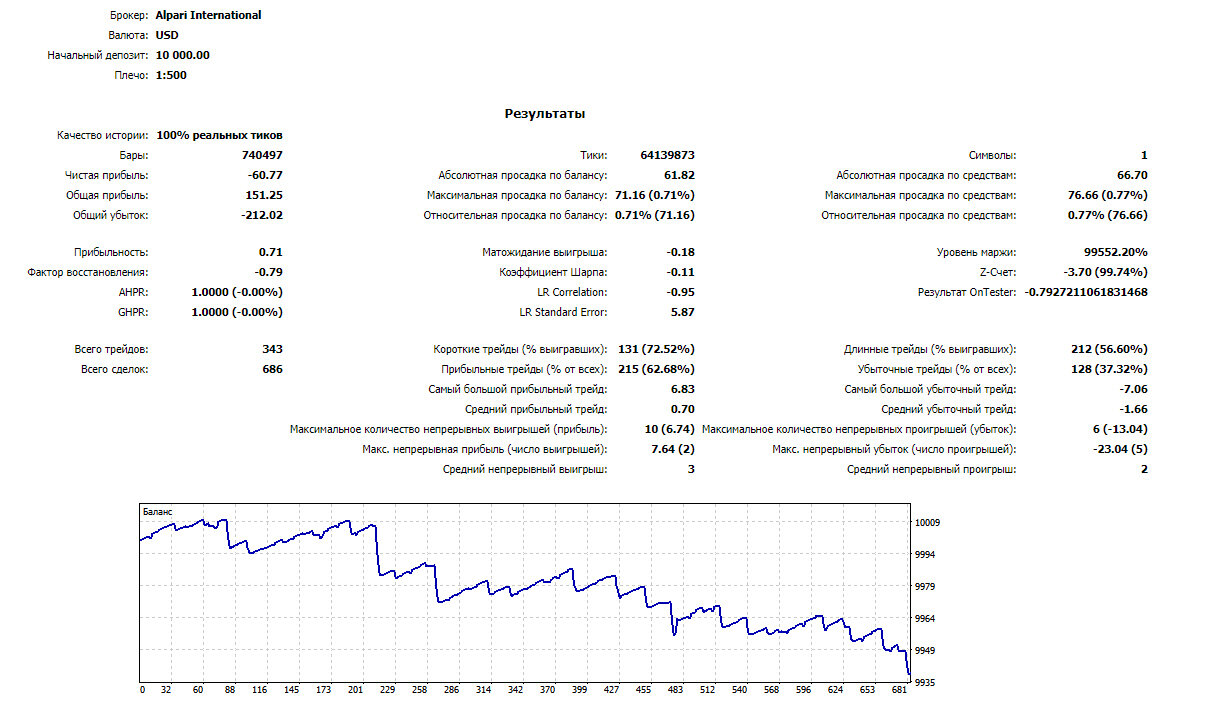Screen dimensions: 1224x725
Task: Select absolute balance drawdown value 61.82
Action: coord(680,175)
